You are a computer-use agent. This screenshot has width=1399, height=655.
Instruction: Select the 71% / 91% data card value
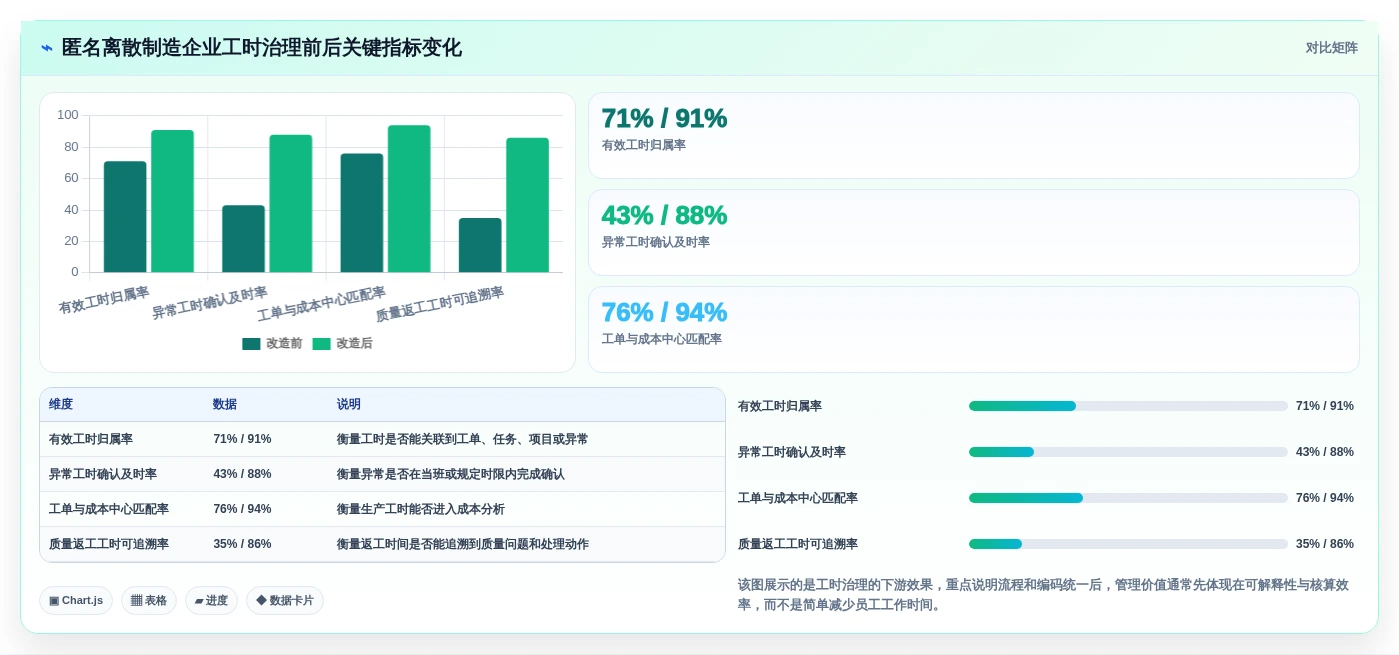click(x=664, y=118)
